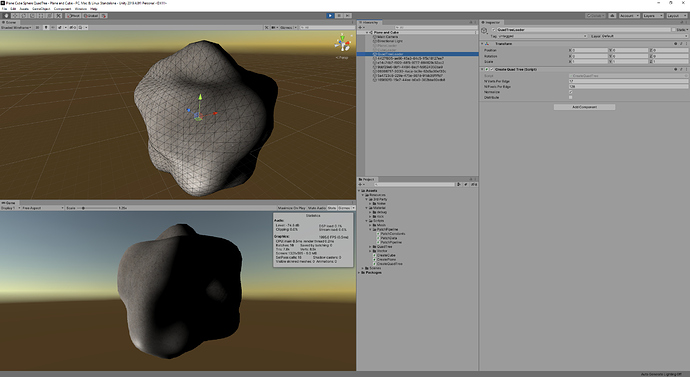The width and height of the screenshot is (690, 377).
Task: Select the Scale tool in toolbar
Action: click(x=33, y=16)
